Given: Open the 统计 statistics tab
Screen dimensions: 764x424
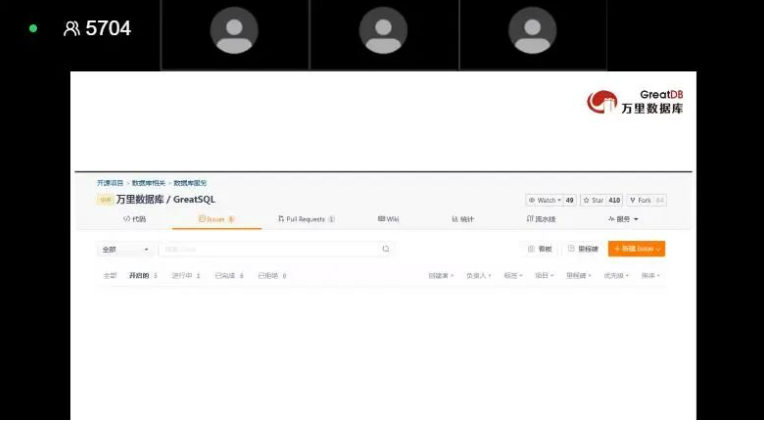Looking at the screenshot, I should (462, 219).
